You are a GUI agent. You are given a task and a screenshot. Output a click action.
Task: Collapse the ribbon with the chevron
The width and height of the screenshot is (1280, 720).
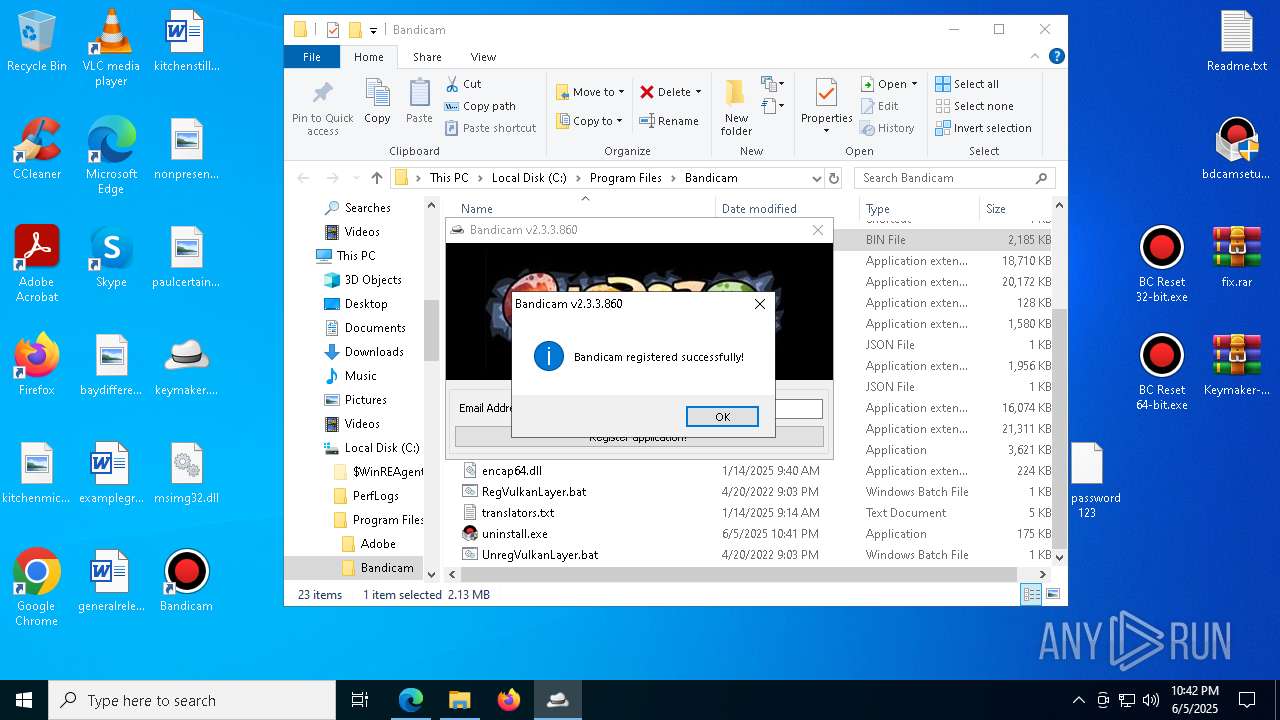pos(1037,57)
